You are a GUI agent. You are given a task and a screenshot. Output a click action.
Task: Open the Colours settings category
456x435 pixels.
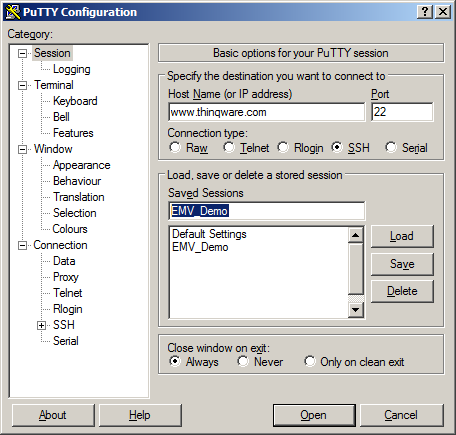point(70,229)
